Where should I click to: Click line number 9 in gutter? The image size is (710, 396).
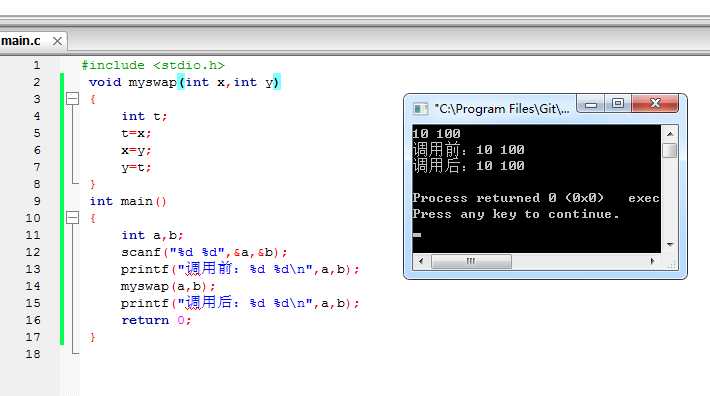tap(36, 201)
